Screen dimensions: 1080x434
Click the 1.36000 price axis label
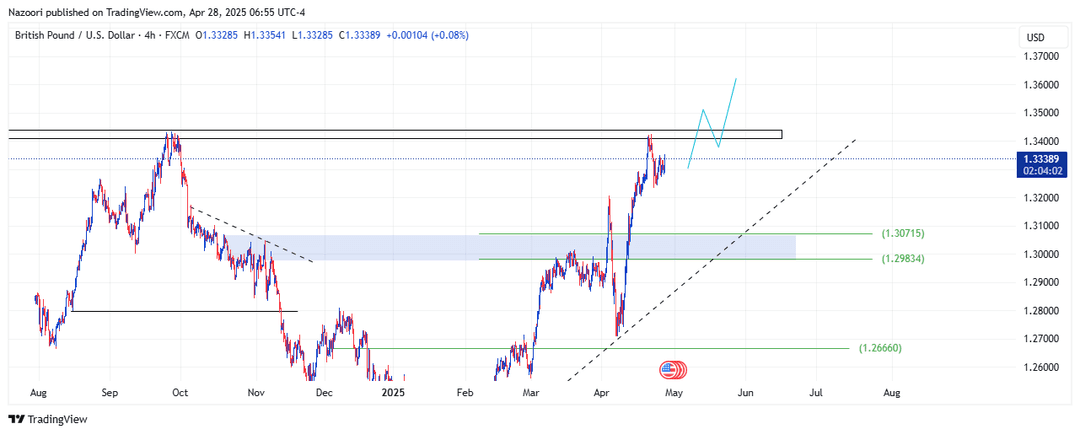pos(1039,85)
